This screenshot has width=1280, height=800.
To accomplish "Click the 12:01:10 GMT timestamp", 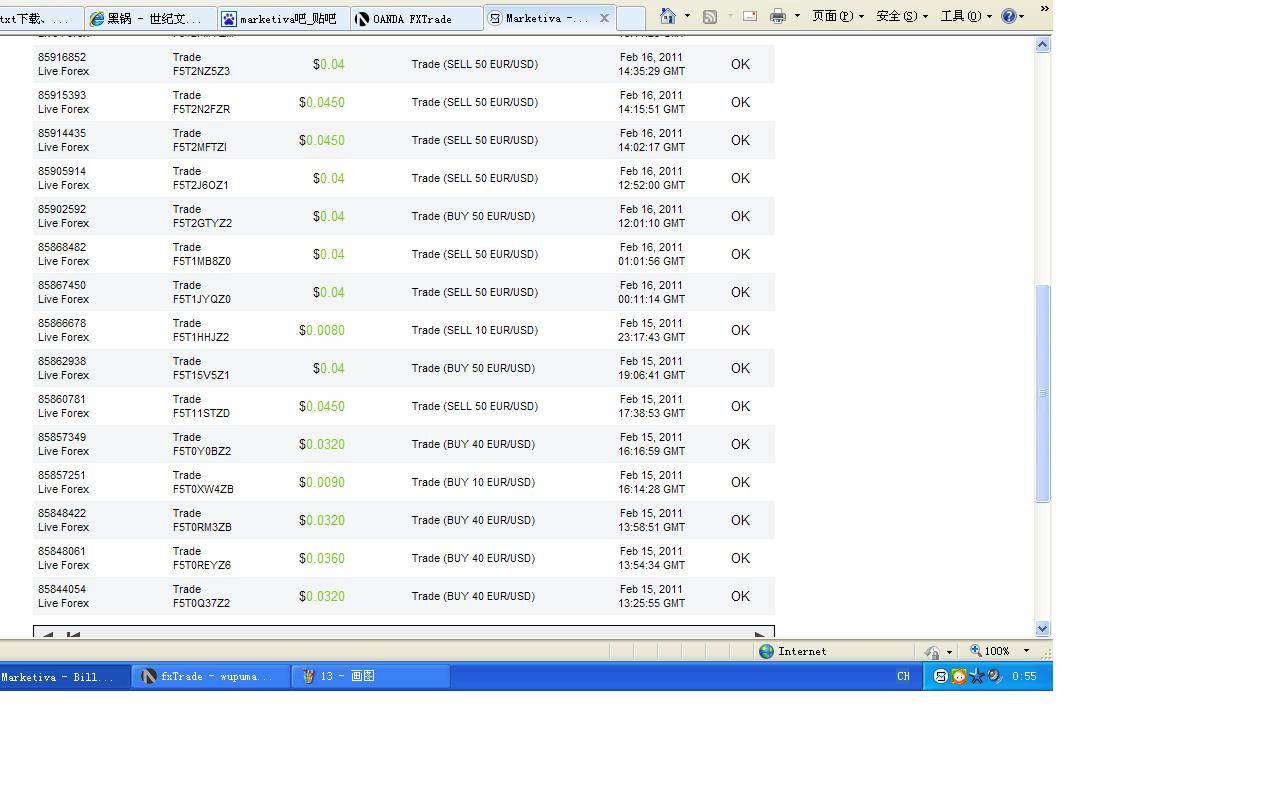I will click(651, 223).
